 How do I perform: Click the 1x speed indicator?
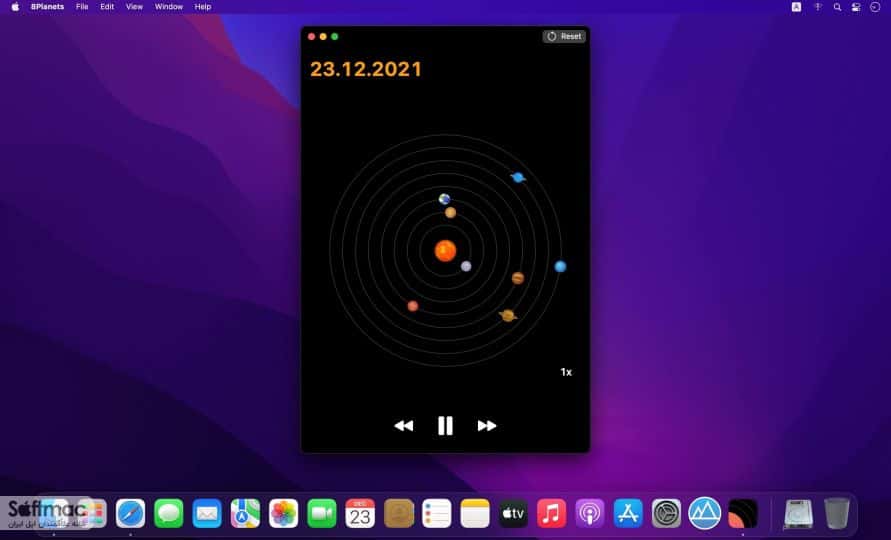566,372
